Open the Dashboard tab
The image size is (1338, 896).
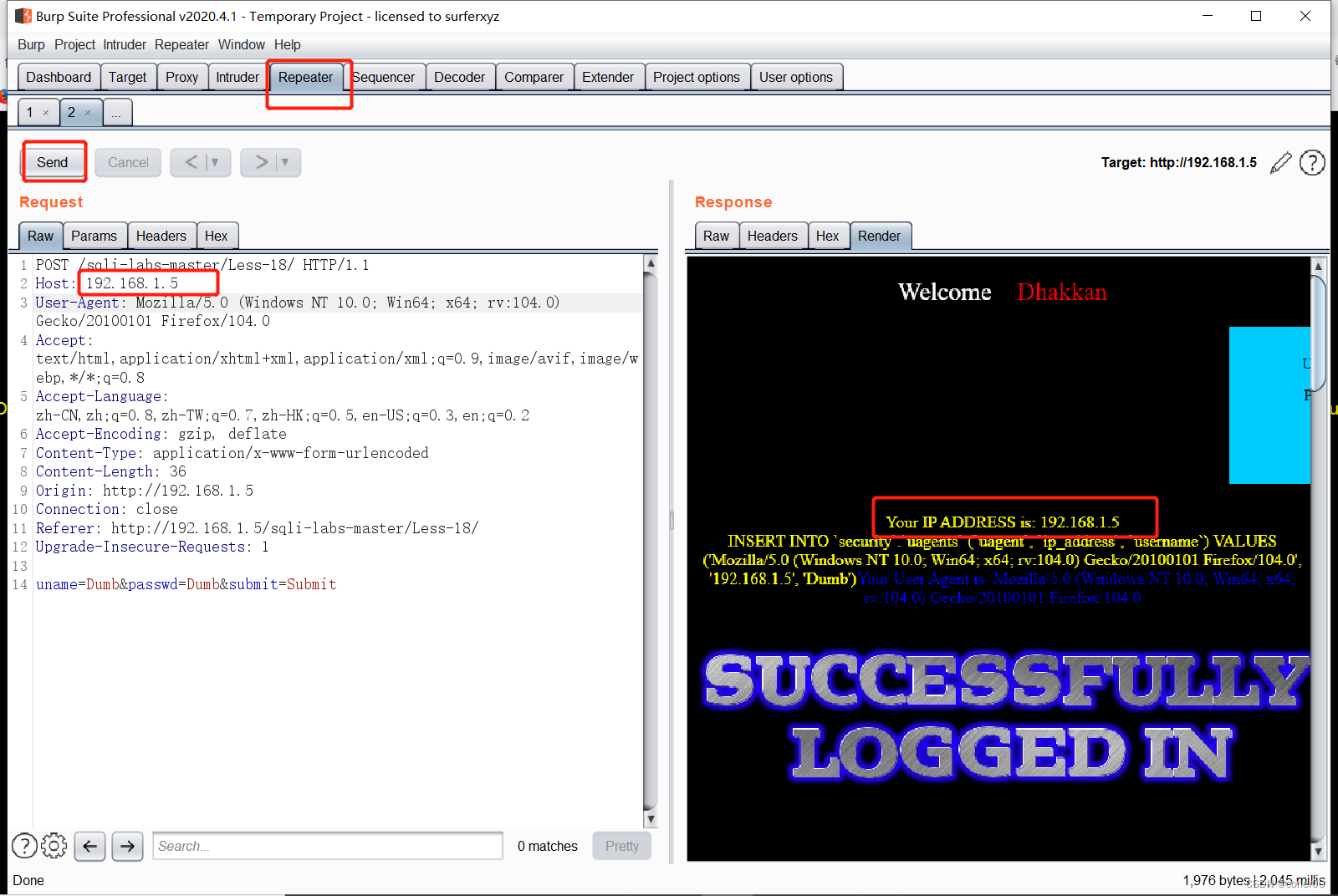click(x=59, y=77)
